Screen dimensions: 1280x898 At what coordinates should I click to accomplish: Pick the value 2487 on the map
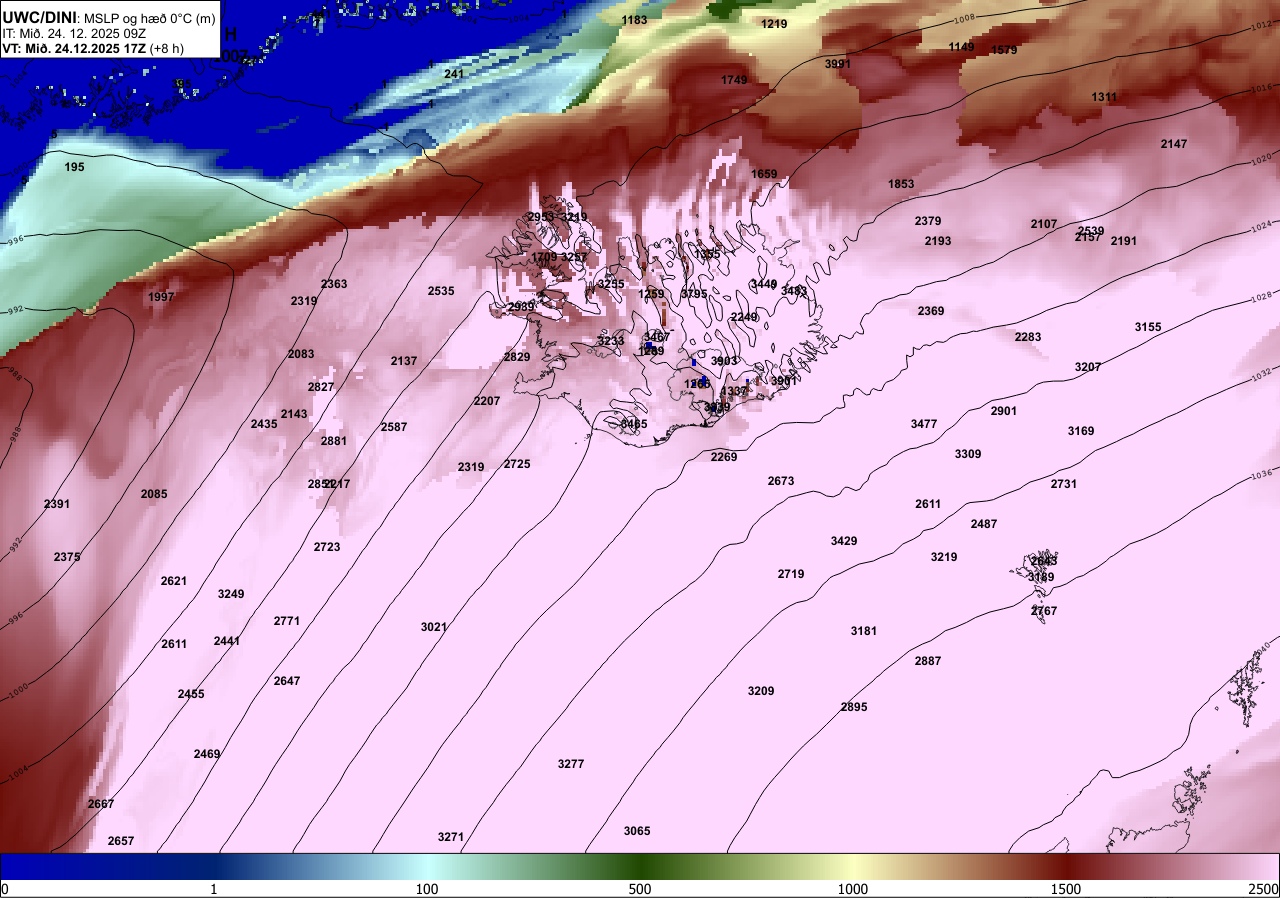pyautogui.click(x=984, y=524)
